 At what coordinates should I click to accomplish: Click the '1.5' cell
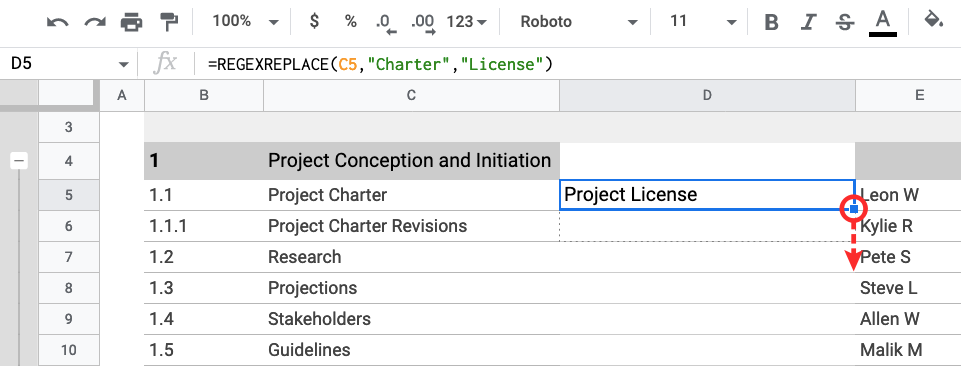[x=204, y=350]
